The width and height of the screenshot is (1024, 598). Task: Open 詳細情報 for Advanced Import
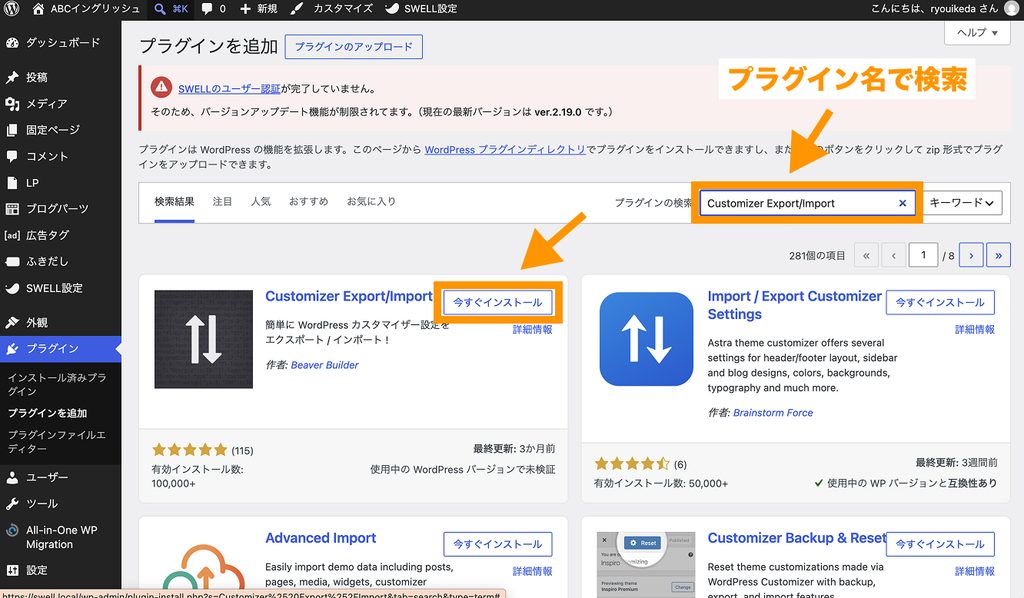(x=532, y=571)
